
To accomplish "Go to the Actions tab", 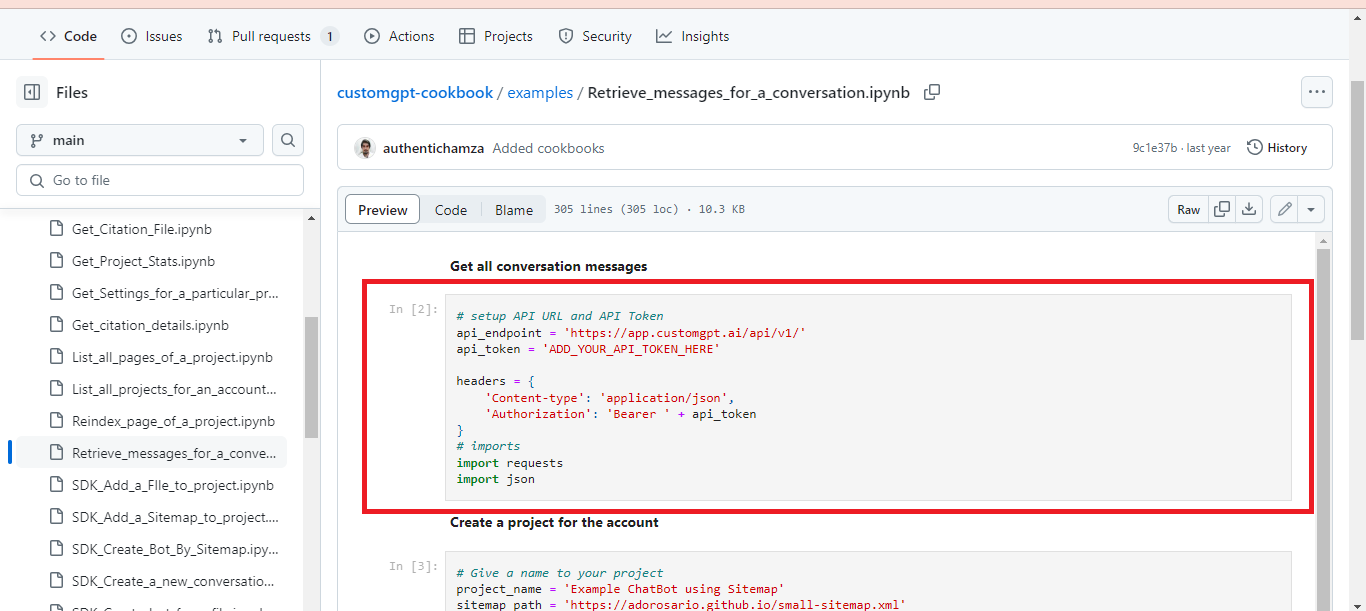I will (x=399, y=35).
